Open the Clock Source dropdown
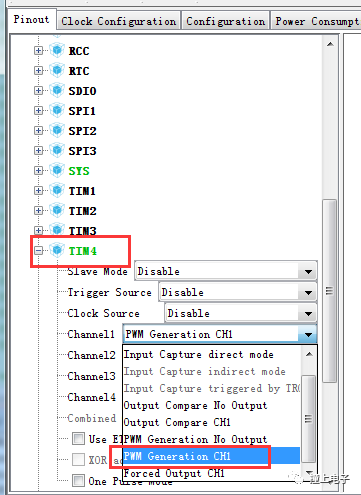The image size is (361, 495). point(241,313)
